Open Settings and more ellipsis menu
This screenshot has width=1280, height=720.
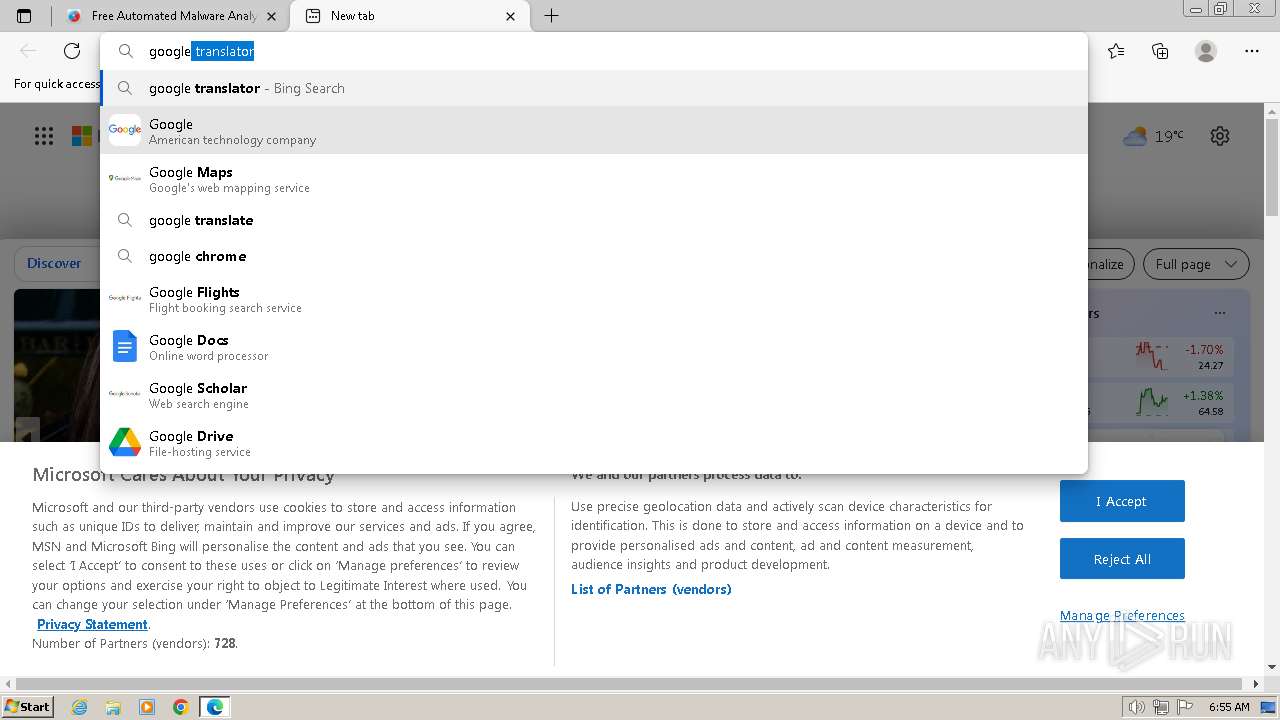(1252, 51)
